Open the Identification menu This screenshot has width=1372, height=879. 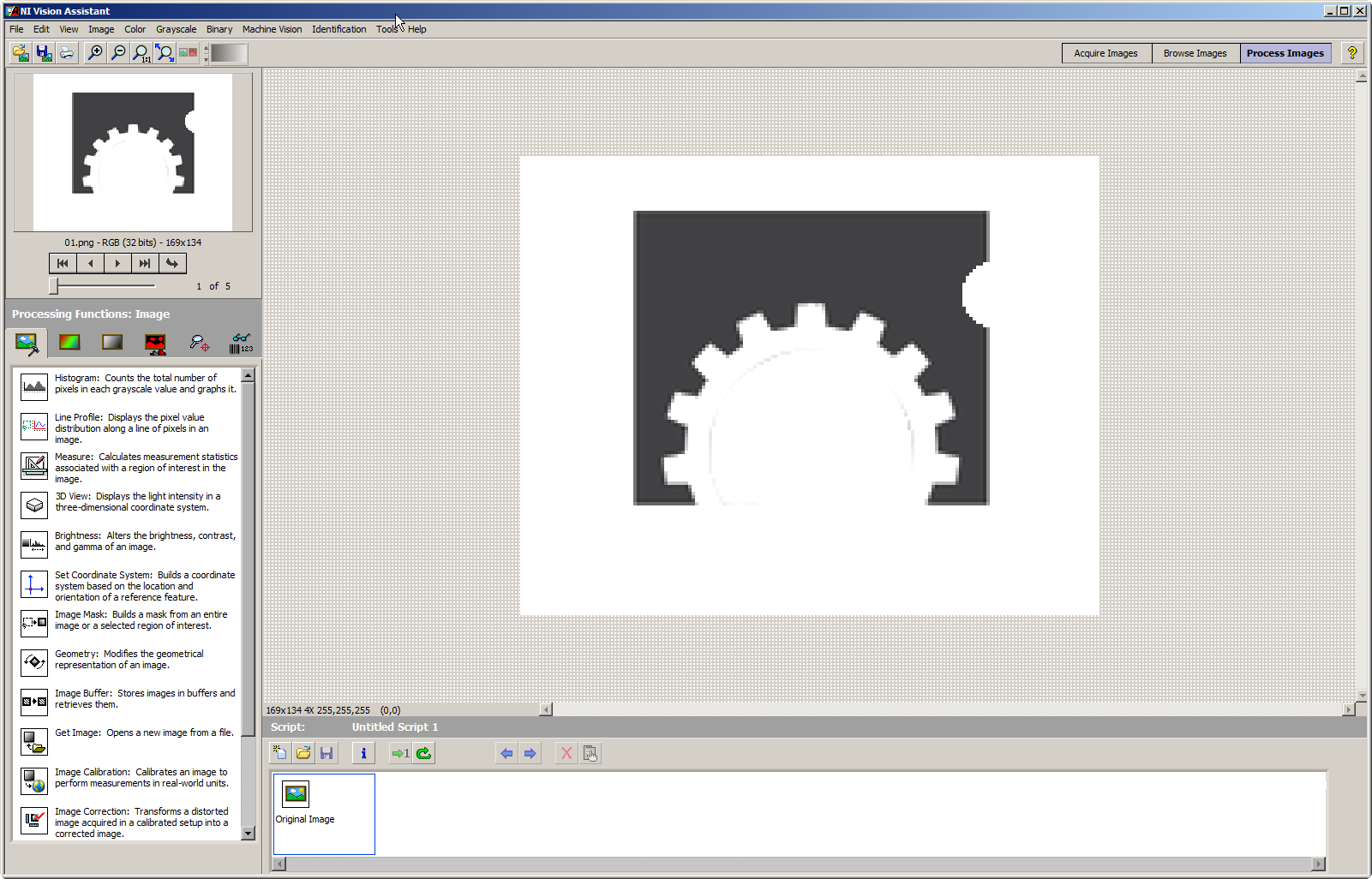click(x=339, y=29)
